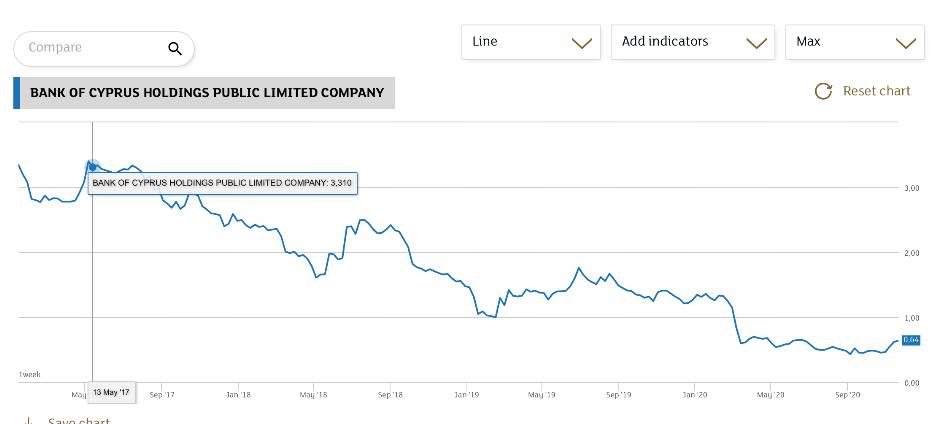Expand the Add indicators dropdown
The height and width of the screenshot is (424, 939).
[x=692, y=42]
